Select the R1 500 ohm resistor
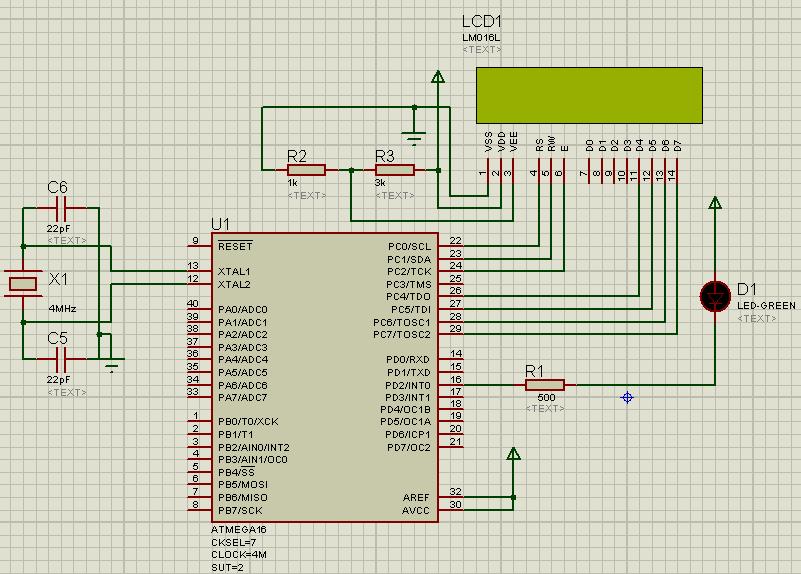The image size is (801, 574). pos(545,384)
